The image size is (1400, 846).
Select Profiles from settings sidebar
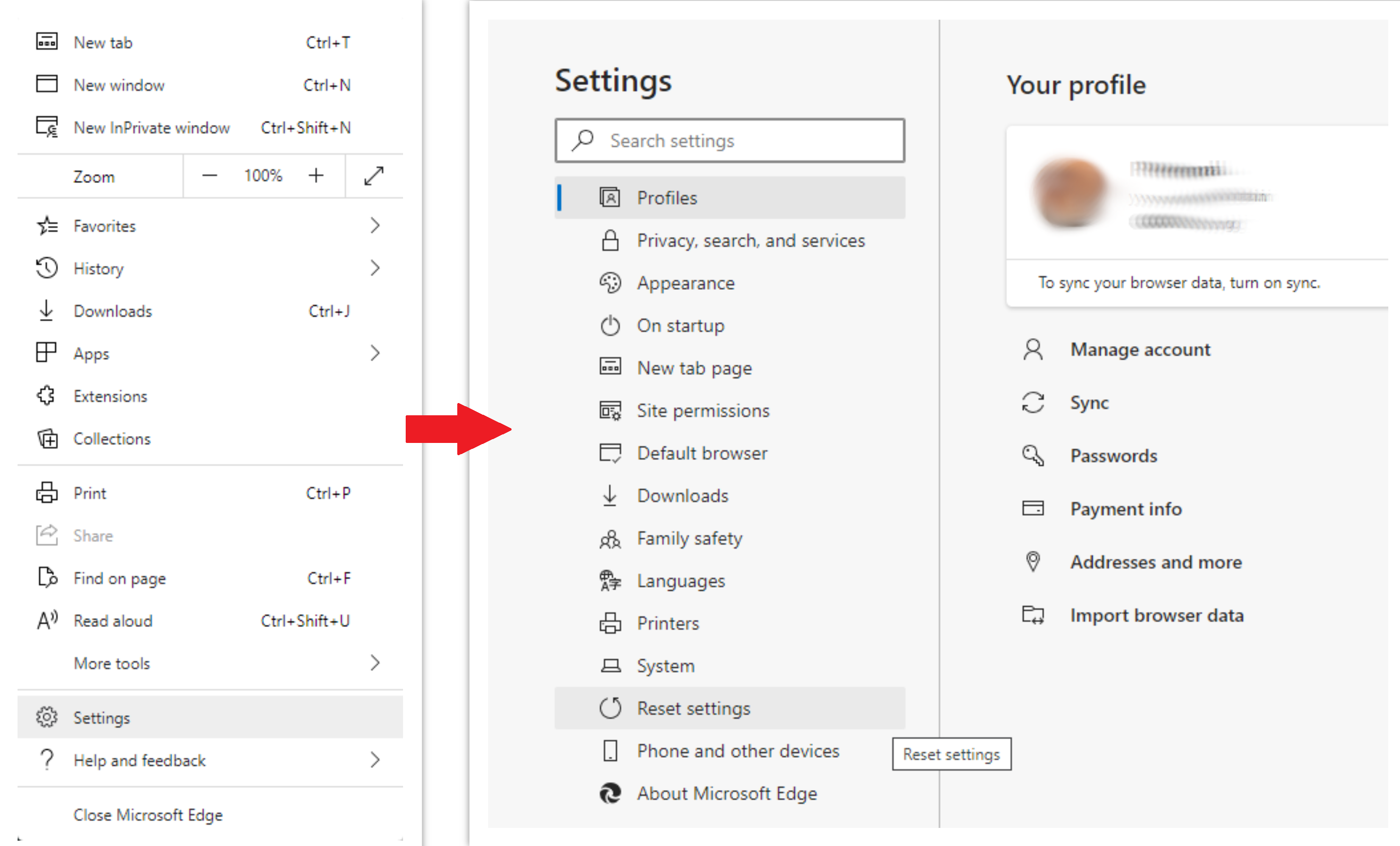668,198
